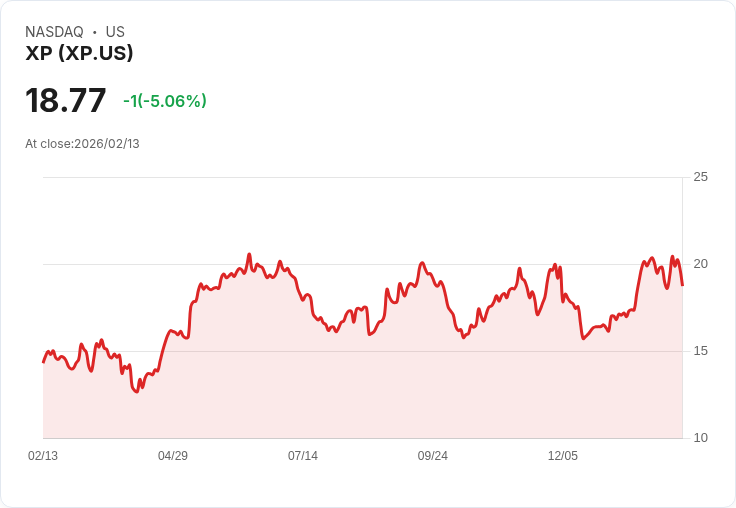Click the green -1(-5.06%) change value
736x508 pixels.
165,101
